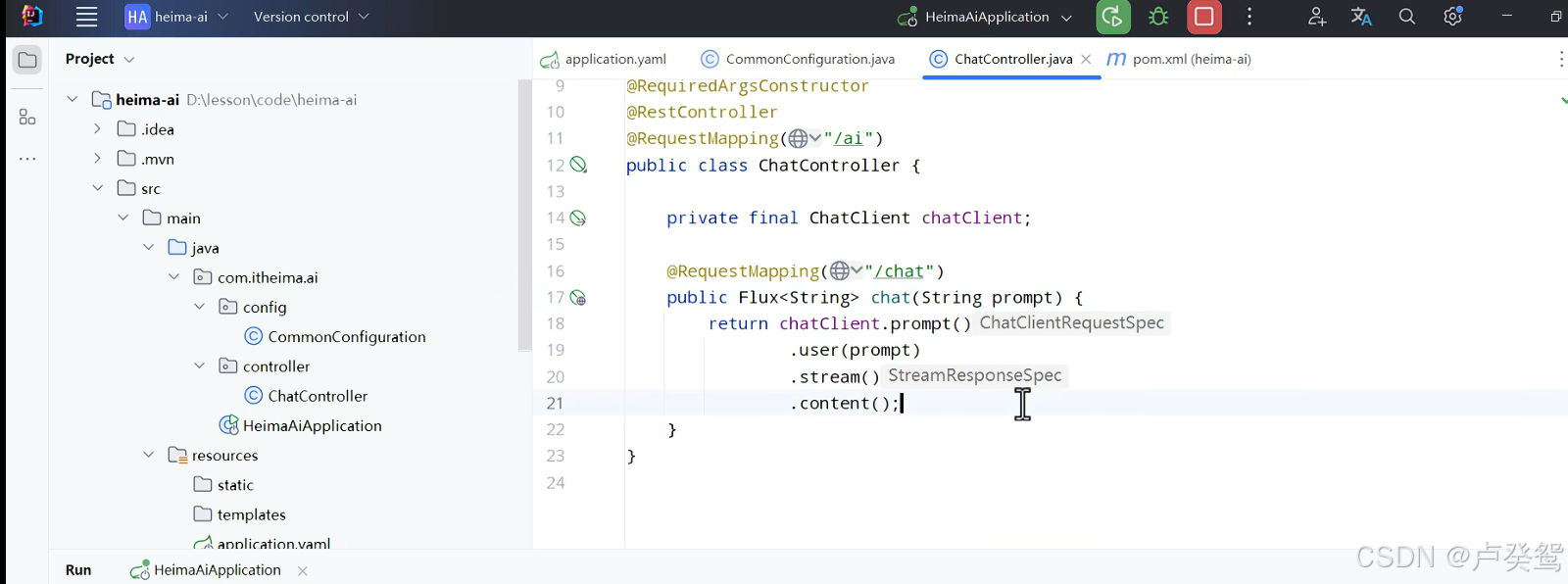Click globe icon in @RequestMapping "/ai"
1568x584 pixels.
point(799,139)
